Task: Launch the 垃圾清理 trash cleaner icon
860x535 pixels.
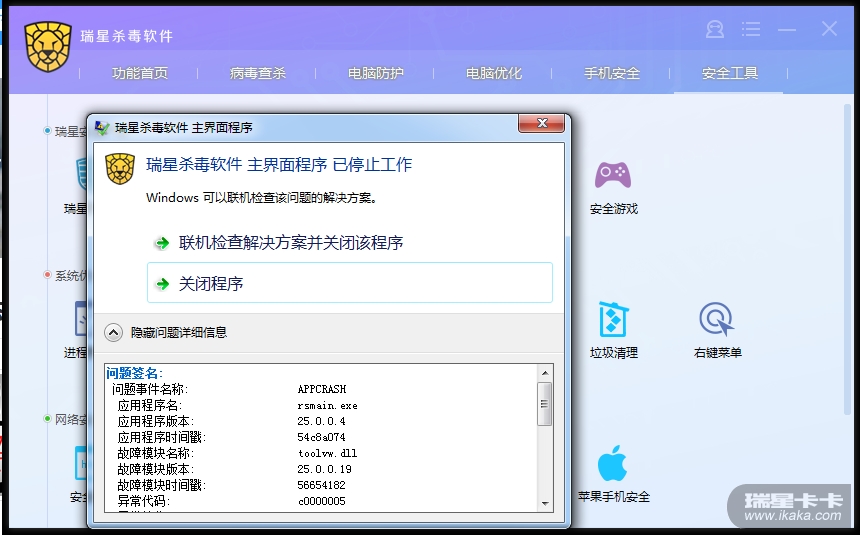Action: [613, 319]
